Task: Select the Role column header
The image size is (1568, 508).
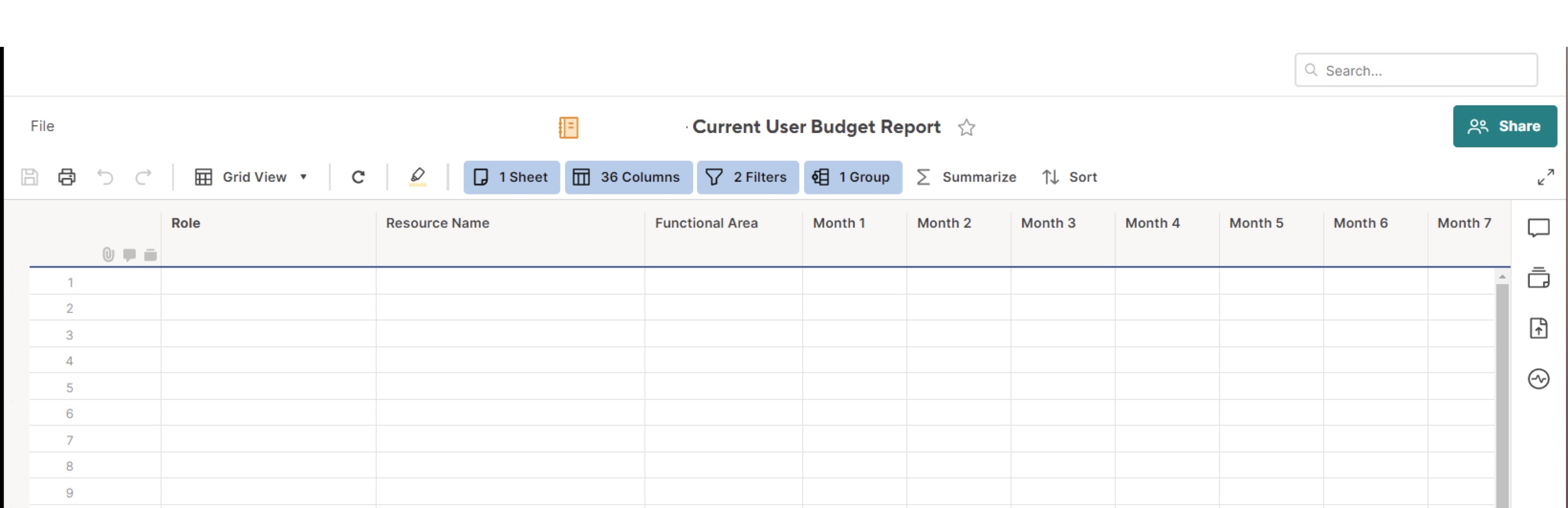Action: point(268,239)
